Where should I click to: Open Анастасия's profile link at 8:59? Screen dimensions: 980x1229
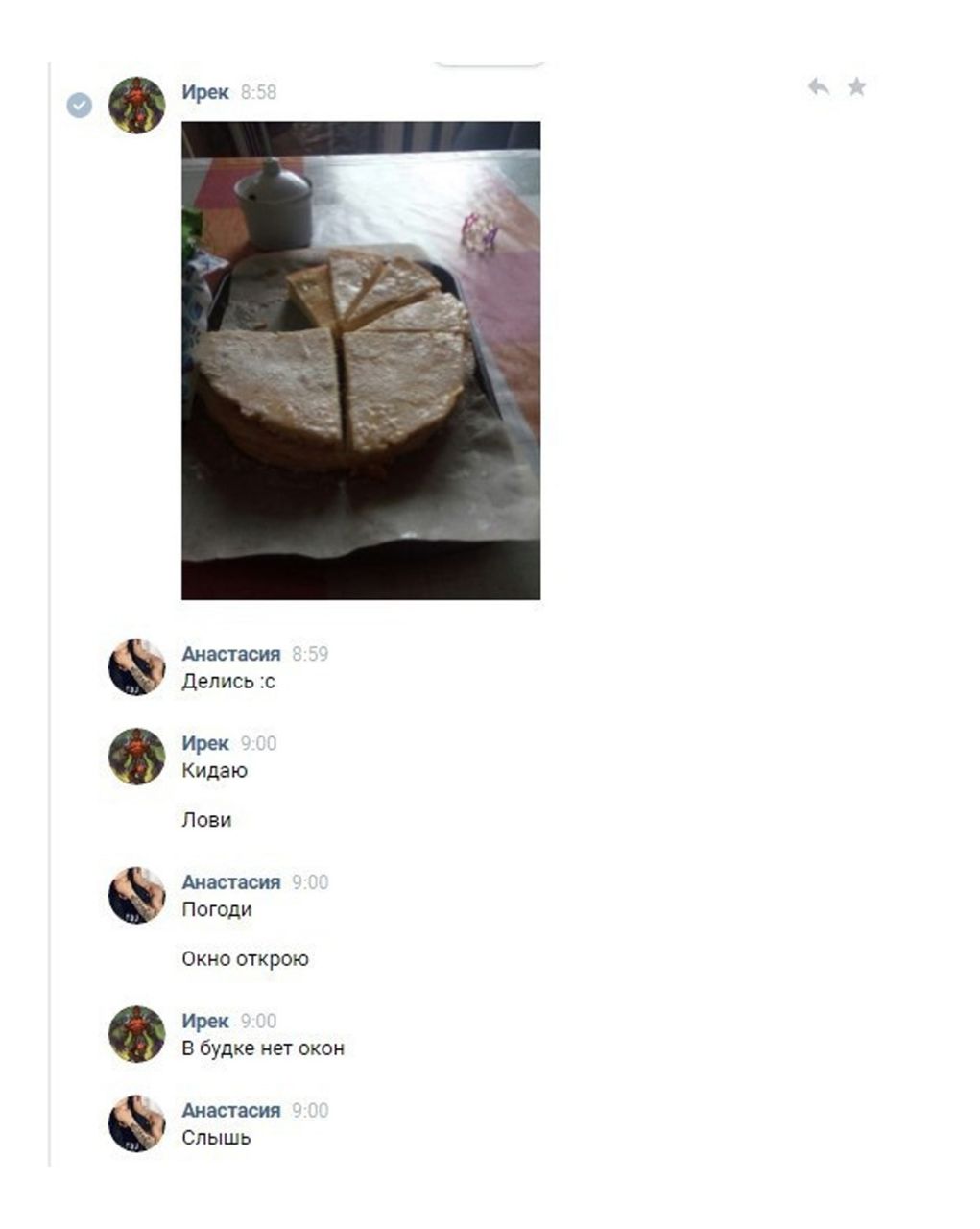pyautogui.click(x=231, y=654)
